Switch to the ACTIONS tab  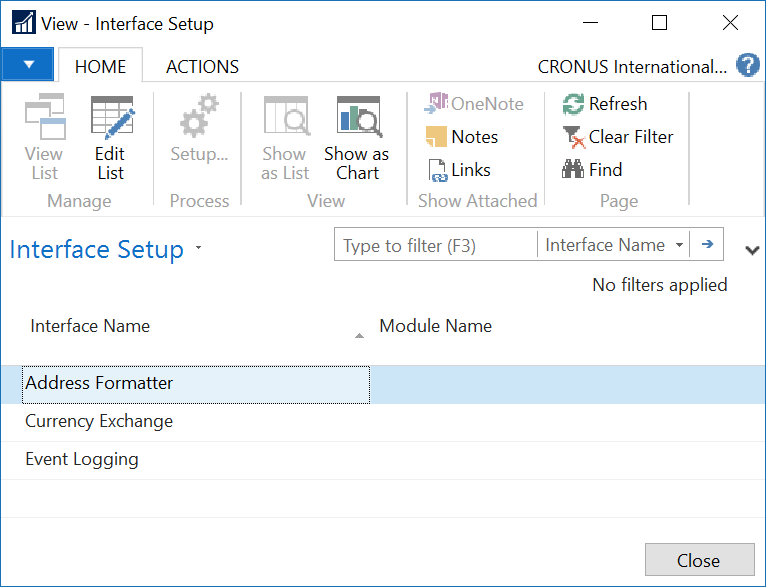[202, 66]
